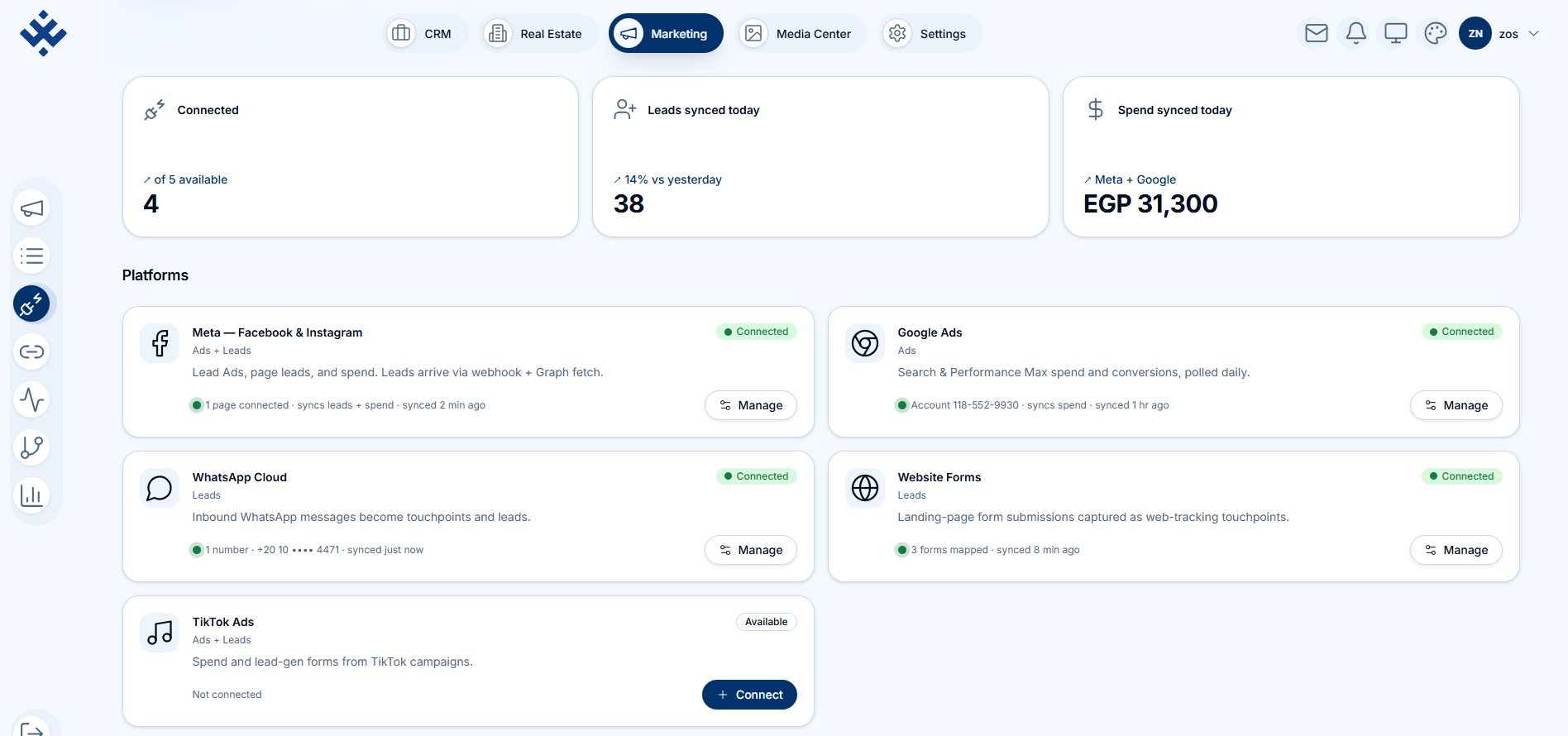Select the Marketing tab
Viewport: 1568px width, 736px height.
coord(666,33)
